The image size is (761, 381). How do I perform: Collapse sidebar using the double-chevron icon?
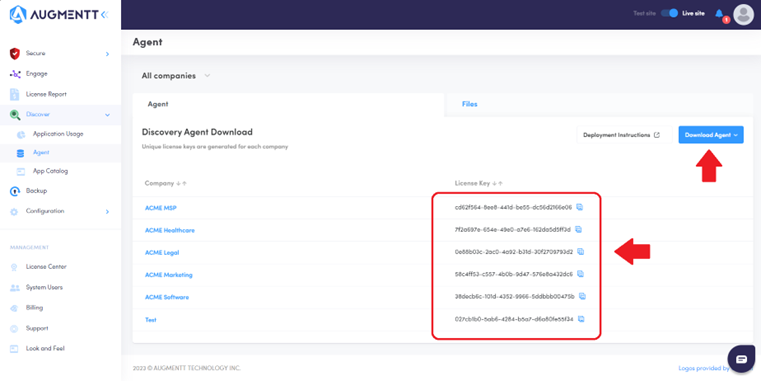point(104,15)
